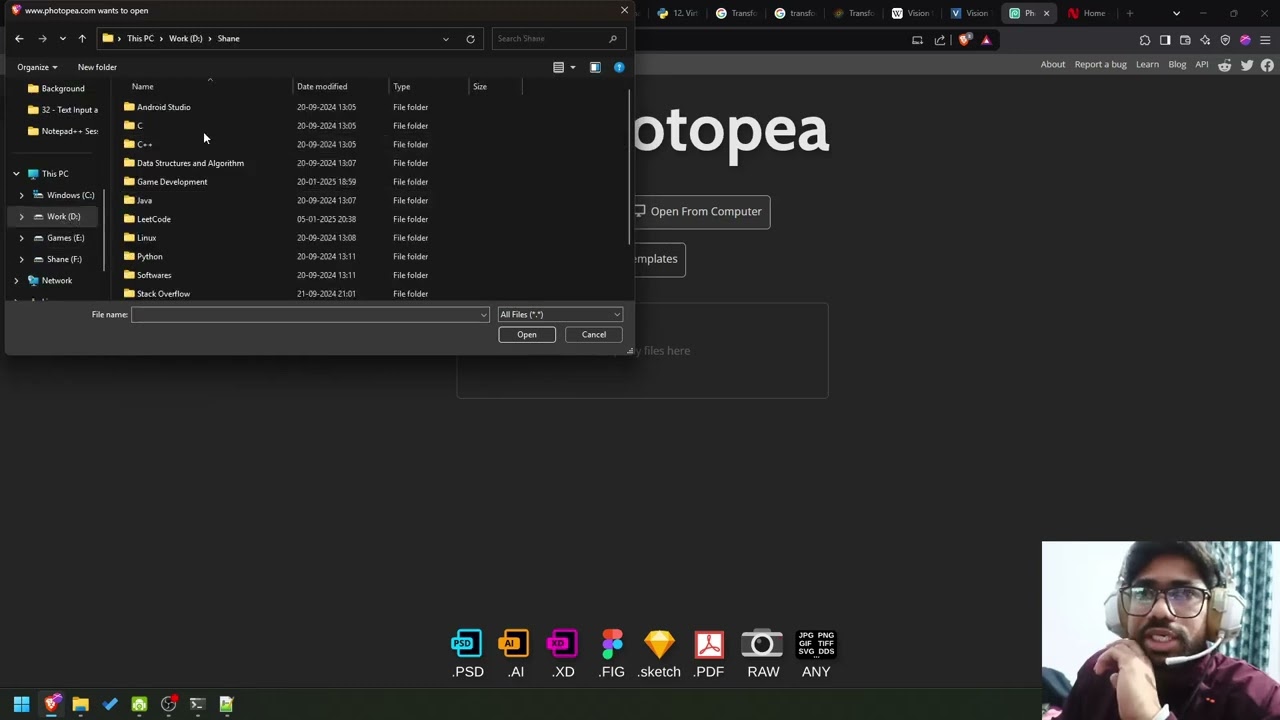Go up one folder level with the Up arrow
This screenshot has width=1280, height=720.
(82, 38)
